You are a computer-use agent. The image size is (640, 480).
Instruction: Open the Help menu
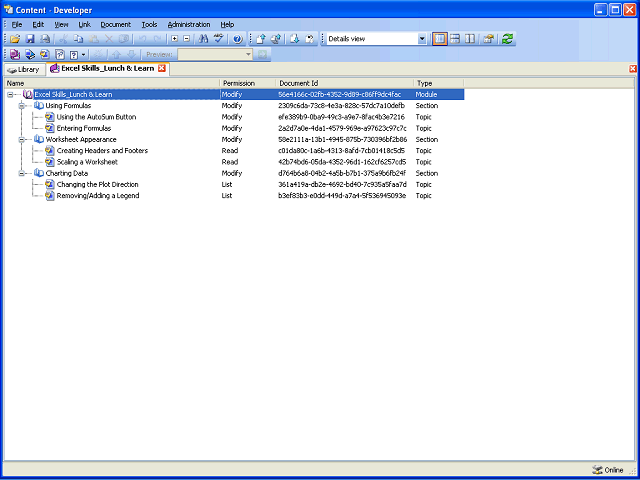(x=227, y=24)
